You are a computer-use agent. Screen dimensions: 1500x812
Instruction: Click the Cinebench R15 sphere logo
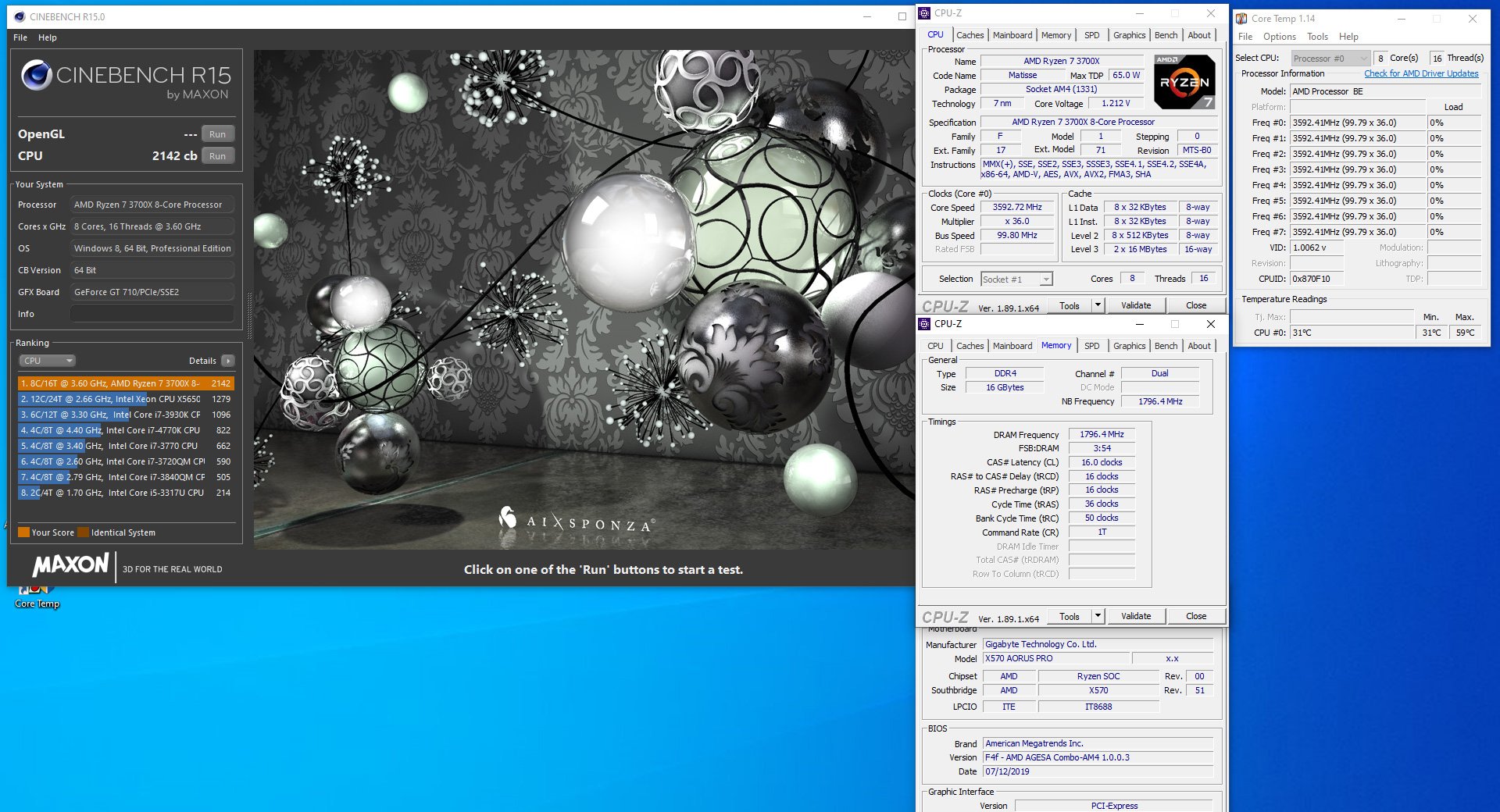pos(36,75)
